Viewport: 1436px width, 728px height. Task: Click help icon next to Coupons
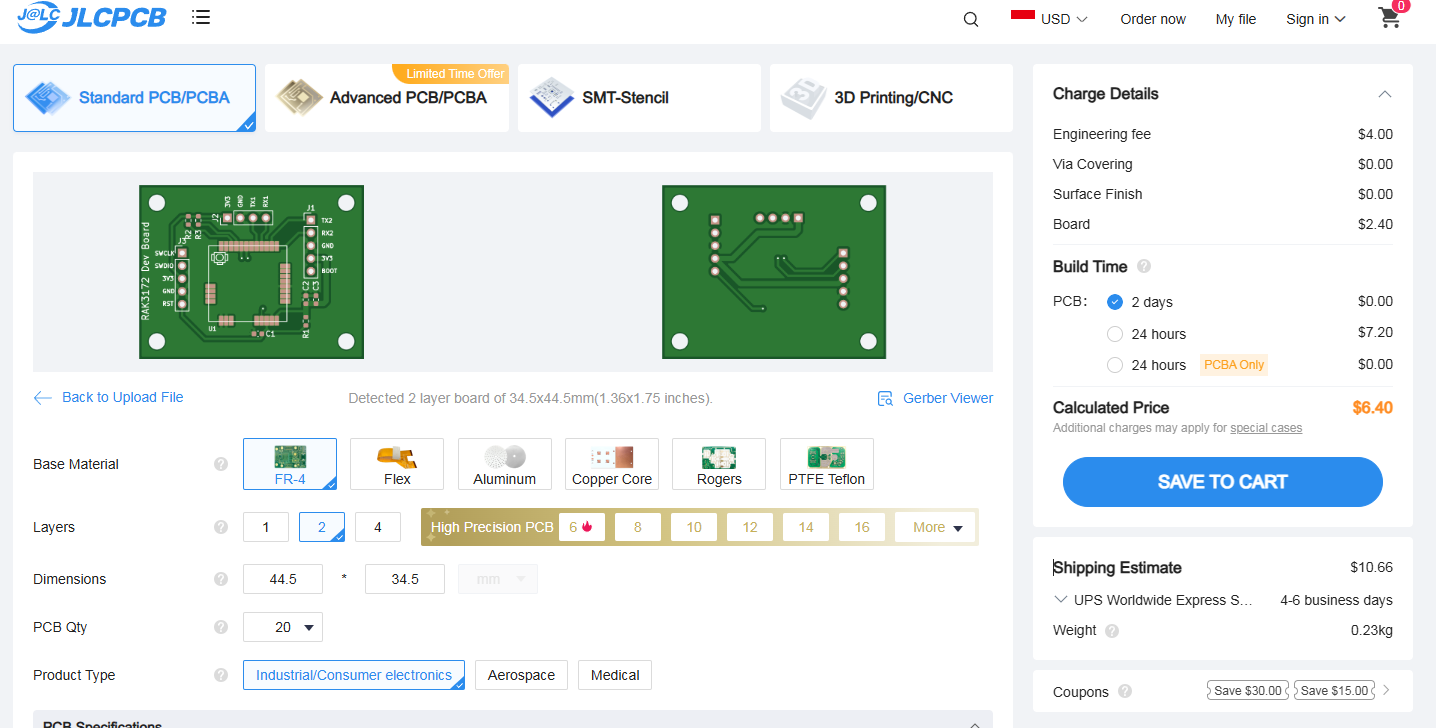click(1125, 691)
